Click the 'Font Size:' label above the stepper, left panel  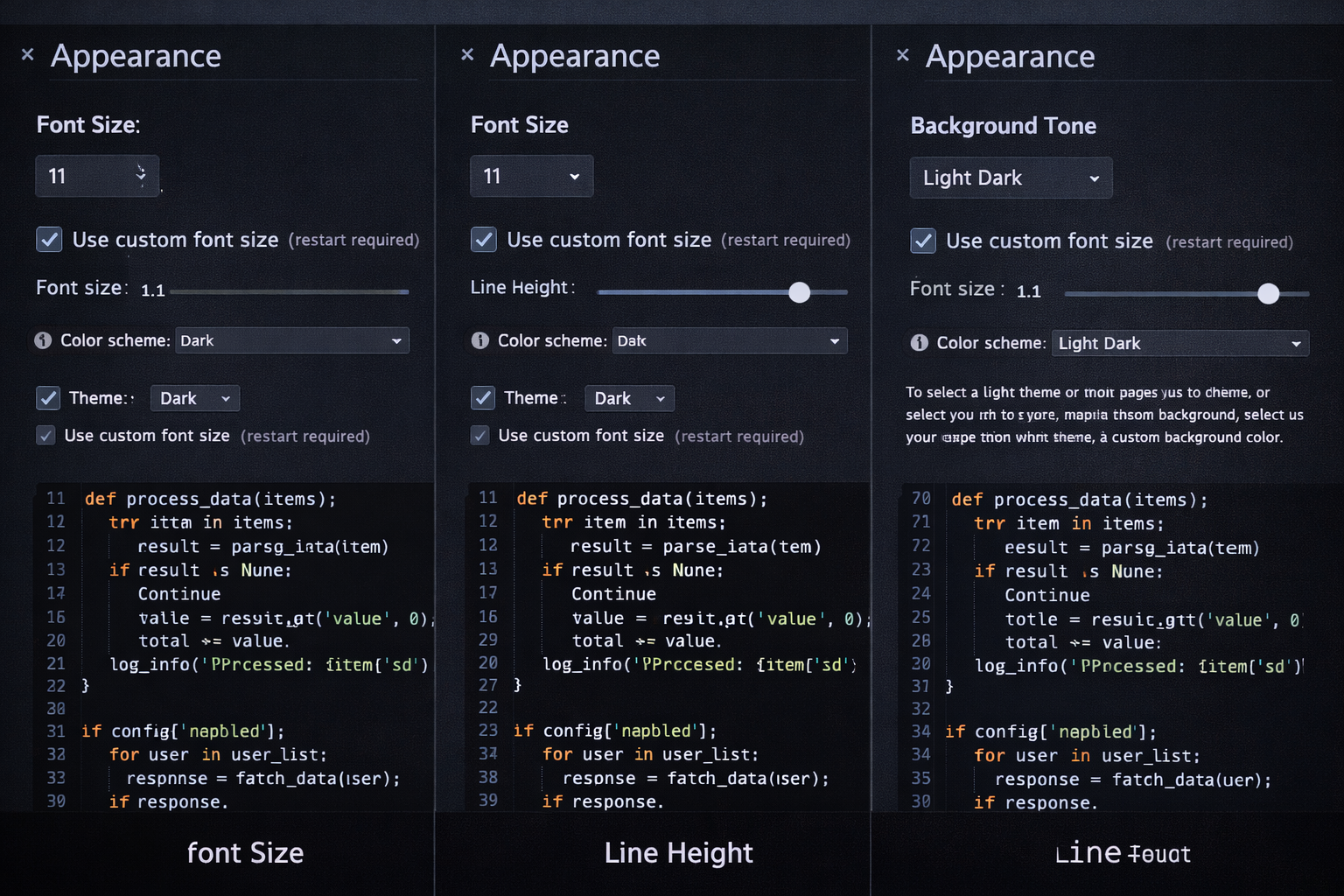pos(87,125)
